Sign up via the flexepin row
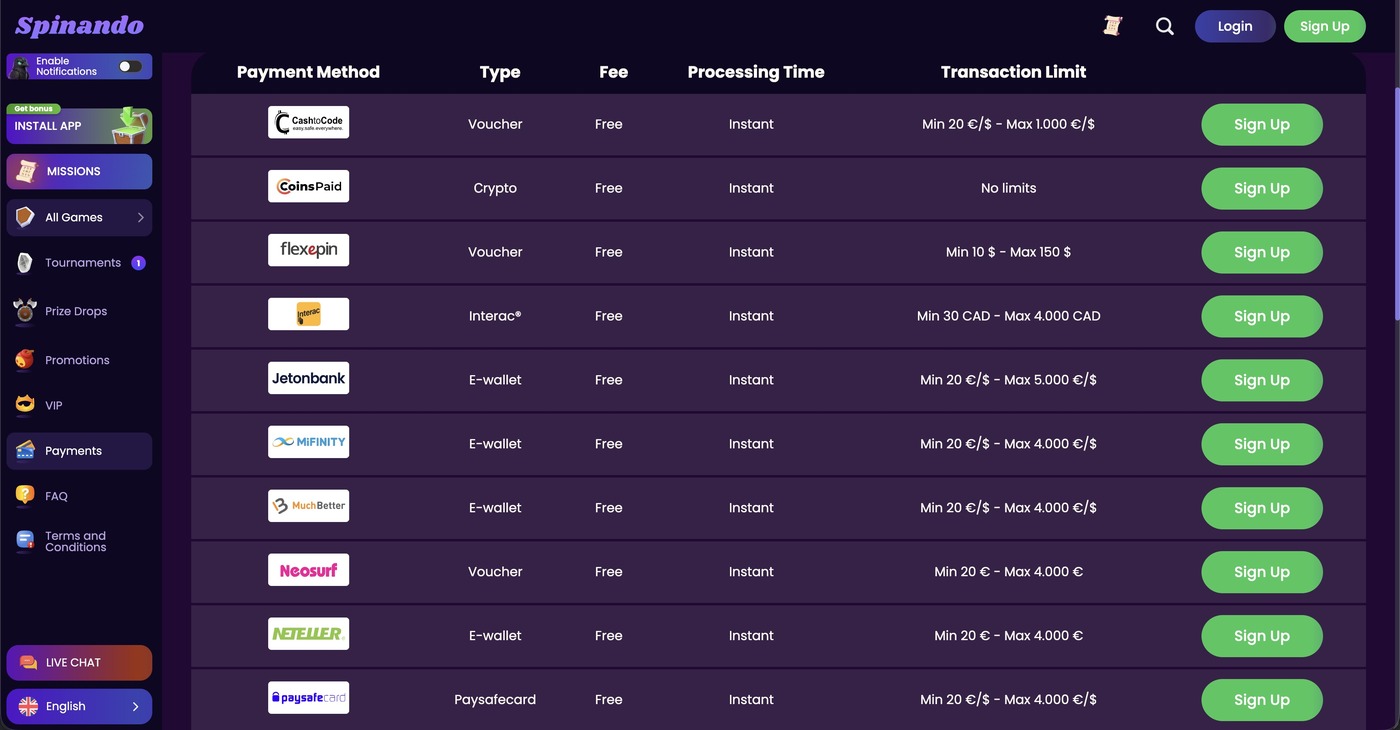The width and height of the screenshot is (1400, 730). (x=1262, y=252)
